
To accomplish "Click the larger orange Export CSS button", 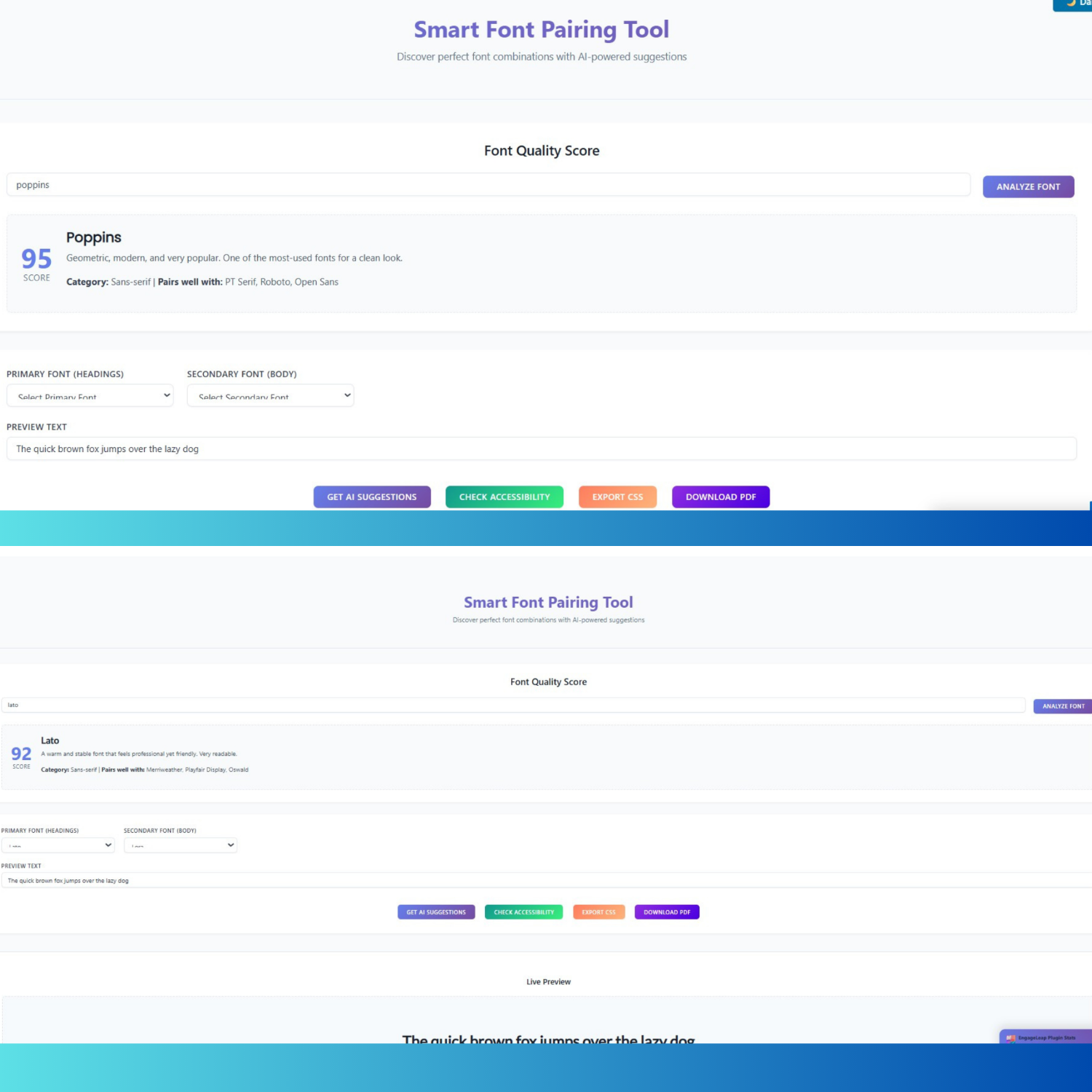I will coord(617,496).
